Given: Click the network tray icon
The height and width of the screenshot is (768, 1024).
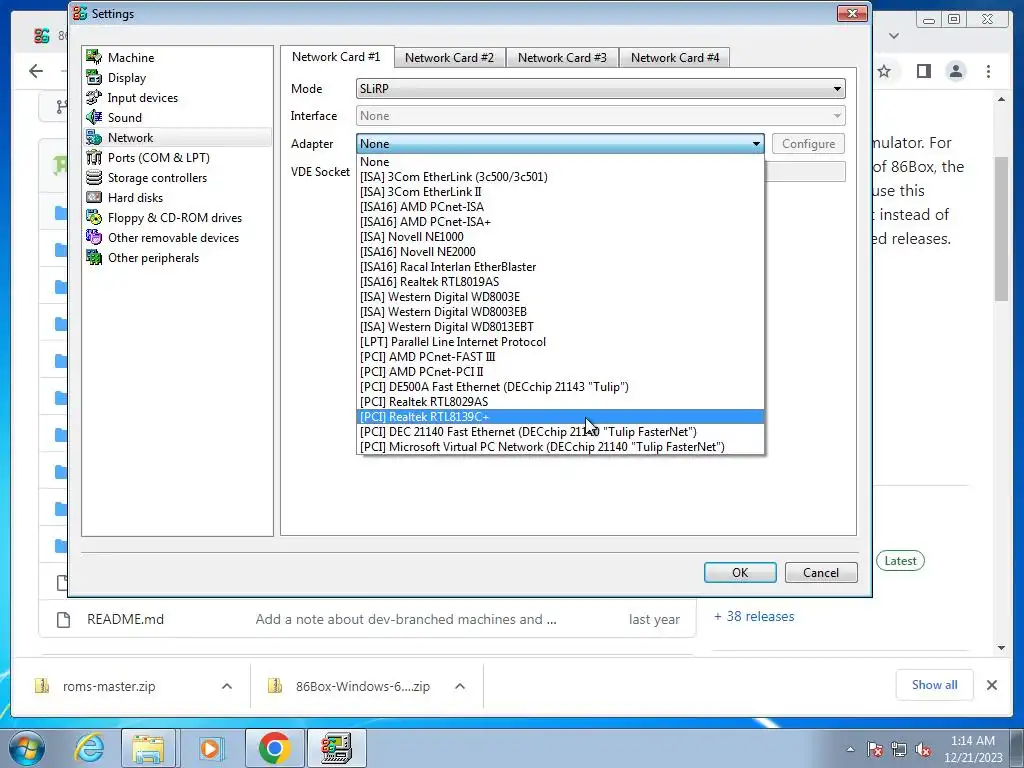Looking at the screenshot, I should 899,749.
